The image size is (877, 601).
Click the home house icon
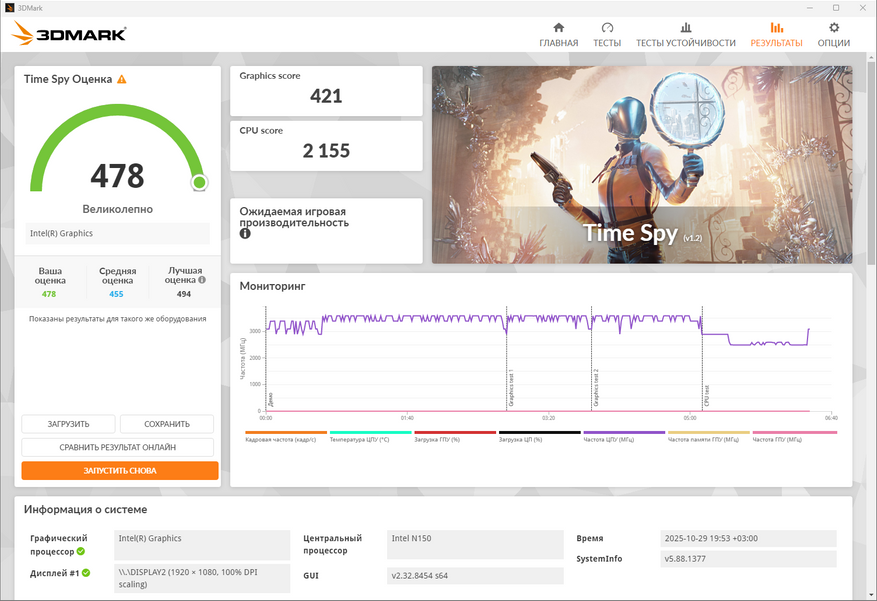tap(558, 27)
